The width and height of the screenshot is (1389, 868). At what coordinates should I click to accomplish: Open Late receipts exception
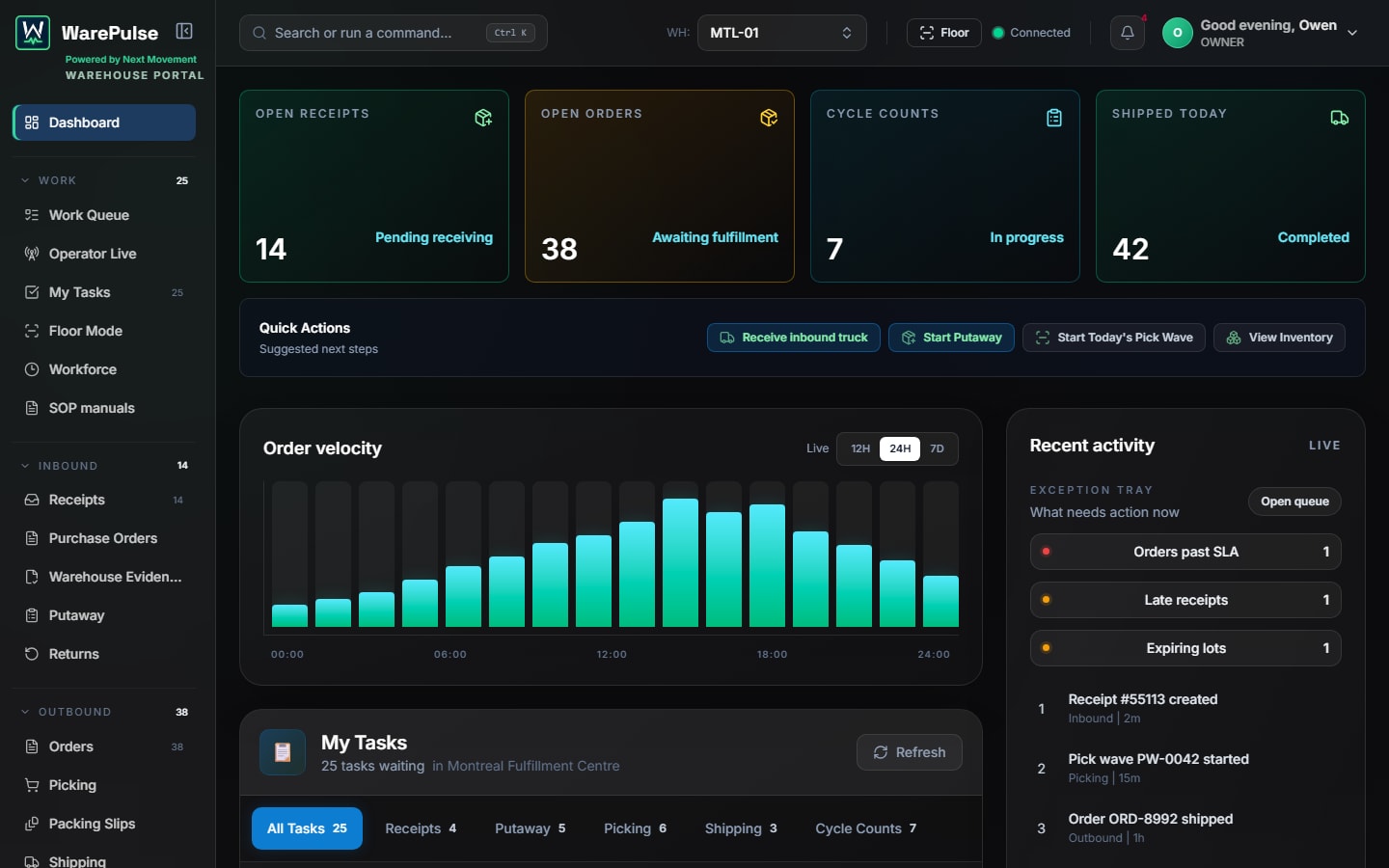coord(1185,600)
